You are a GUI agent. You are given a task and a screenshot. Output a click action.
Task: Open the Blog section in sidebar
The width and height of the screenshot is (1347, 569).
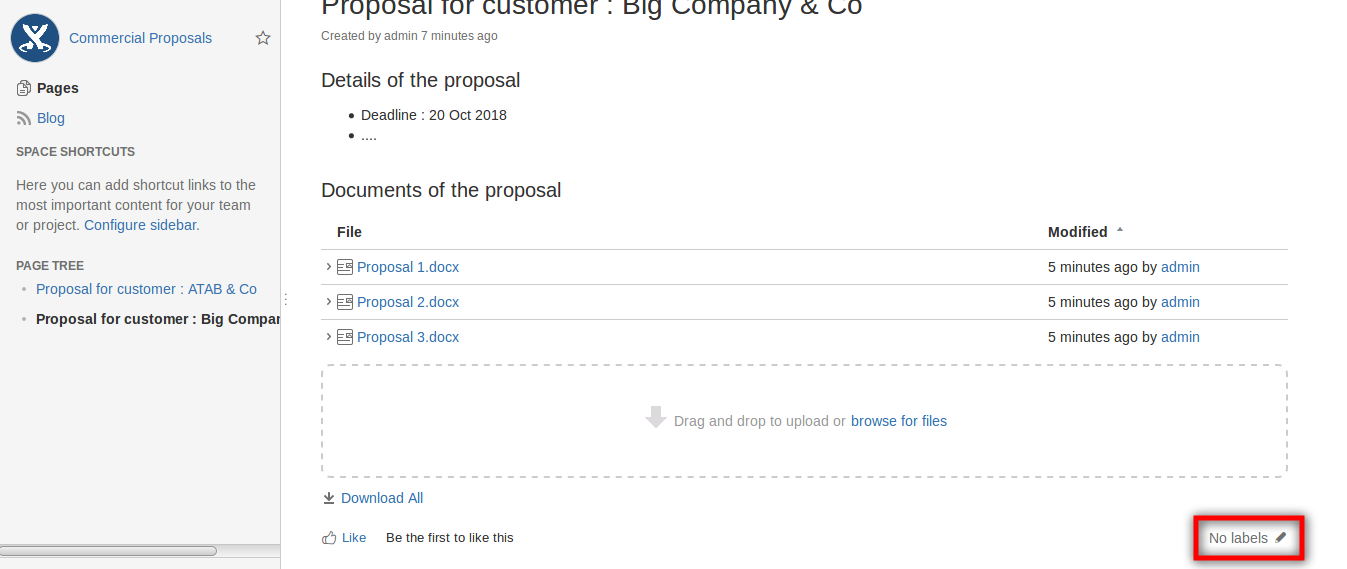51,118
